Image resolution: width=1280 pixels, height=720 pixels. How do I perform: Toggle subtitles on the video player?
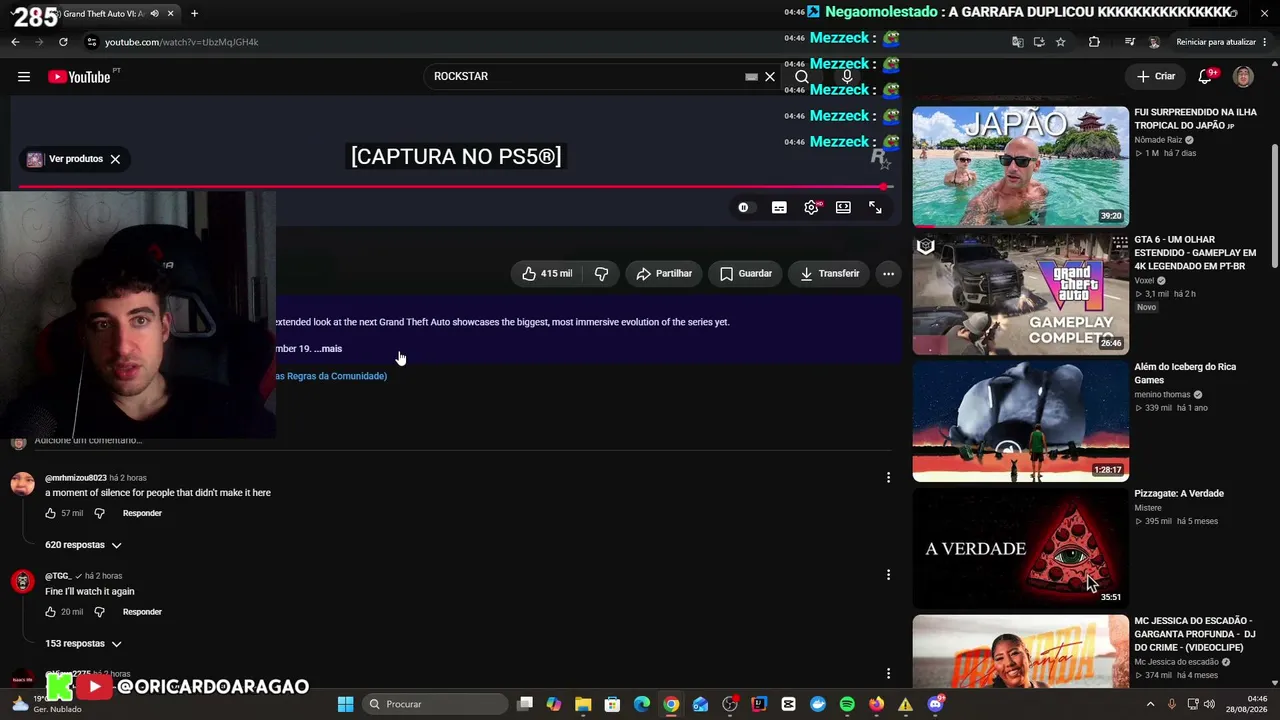(x=779, y=207)
